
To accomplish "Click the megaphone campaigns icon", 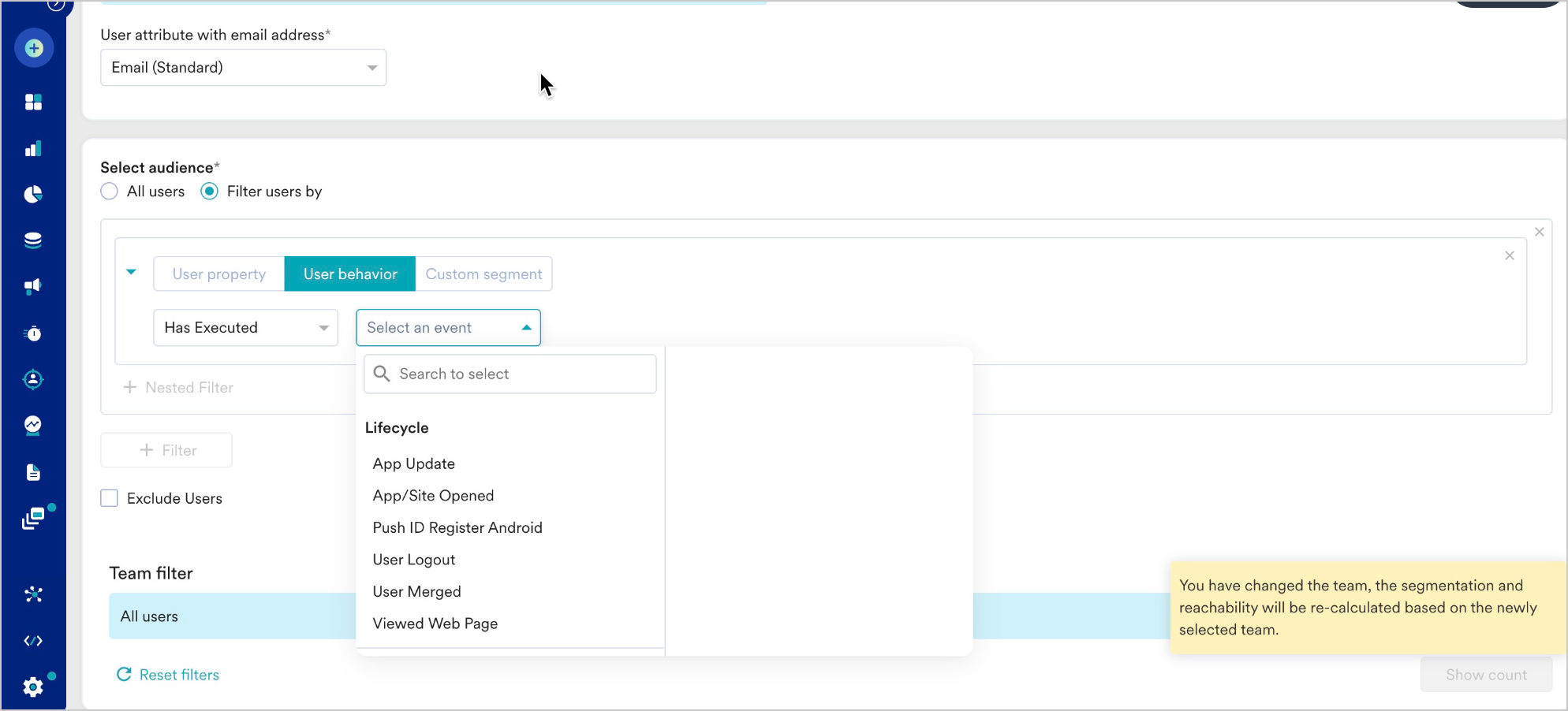I will tap(33, 287).
